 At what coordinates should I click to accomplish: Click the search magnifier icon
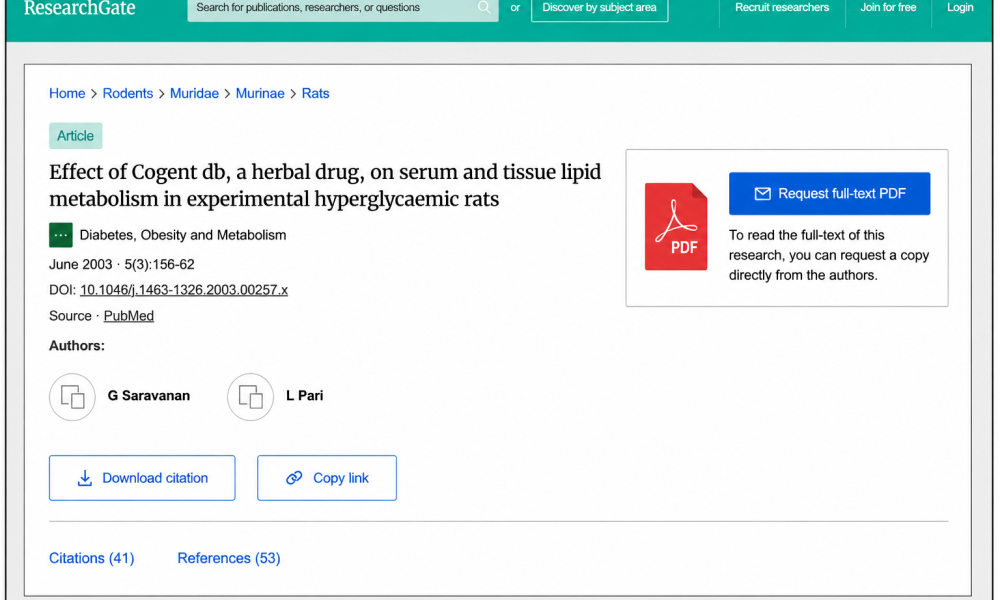(x=484, y=7)
